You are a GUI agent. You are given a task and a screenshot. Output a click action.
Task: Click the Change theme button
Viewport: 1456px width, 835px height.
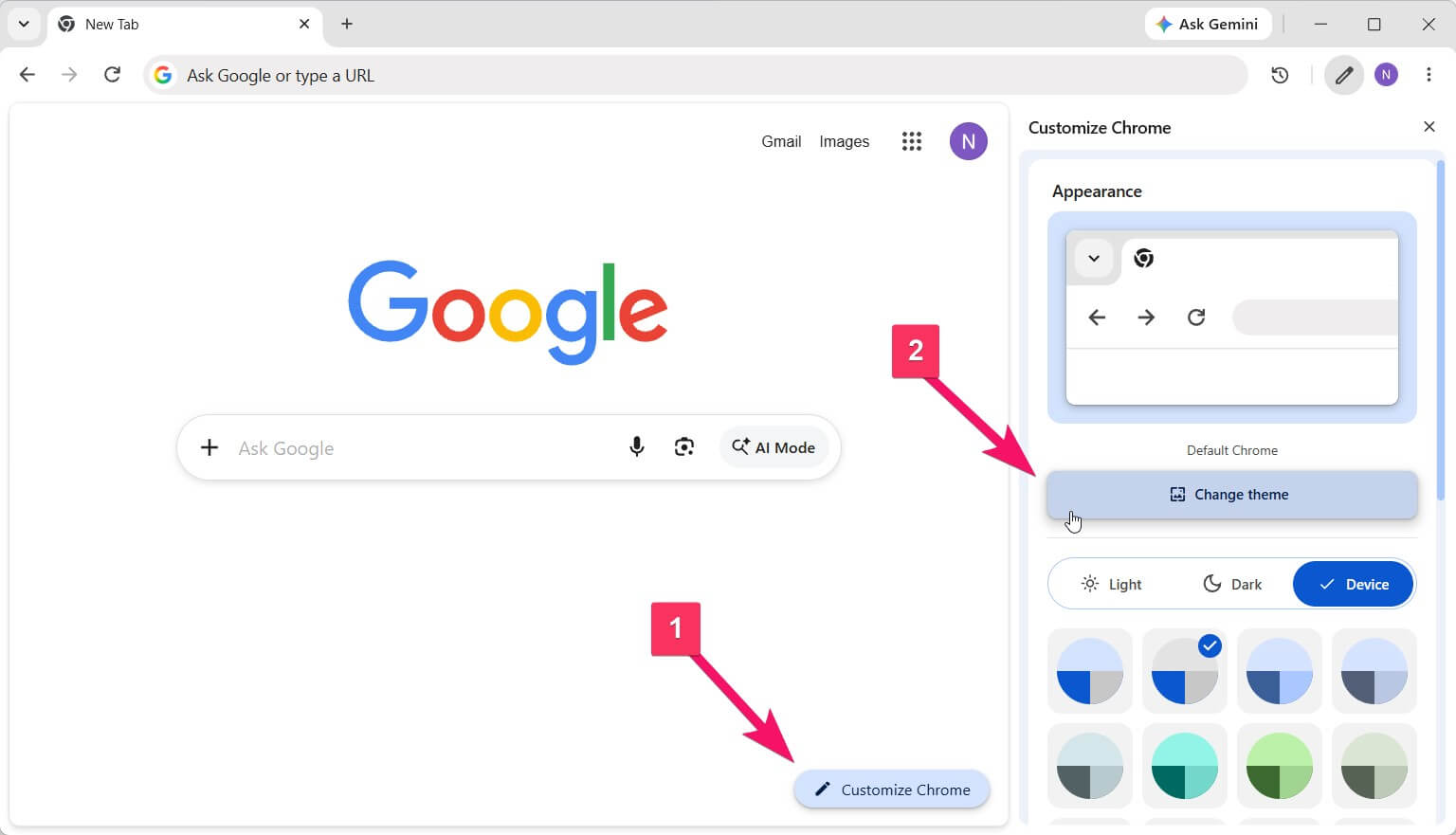click(x=1232, y=494)
